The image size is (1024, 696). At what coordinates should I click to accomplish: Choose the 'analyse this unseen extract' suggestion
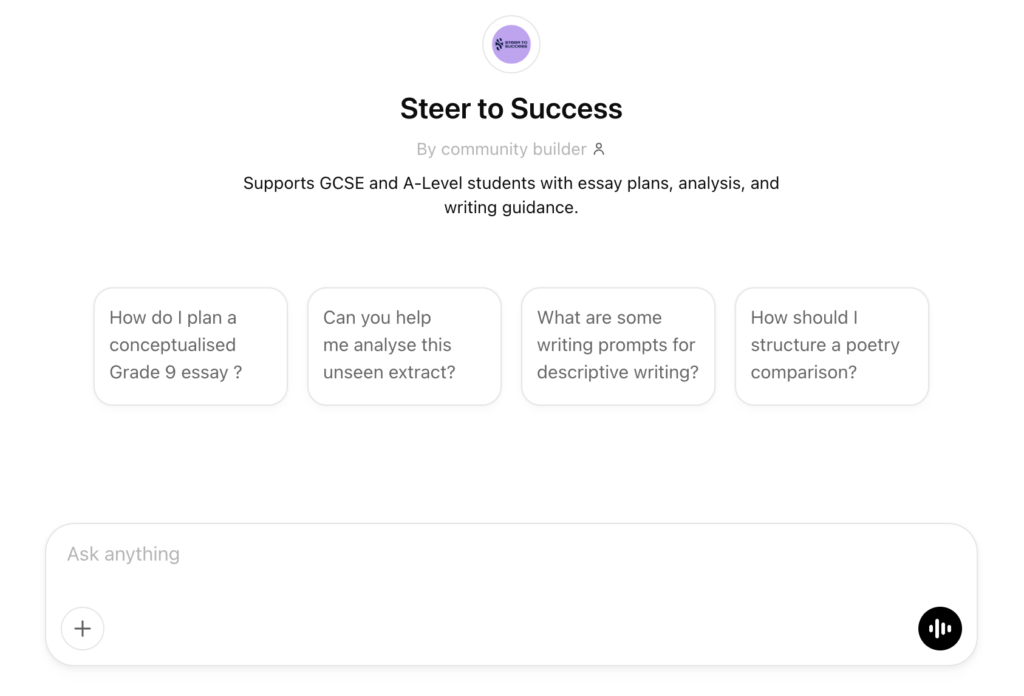coord(404,346)
